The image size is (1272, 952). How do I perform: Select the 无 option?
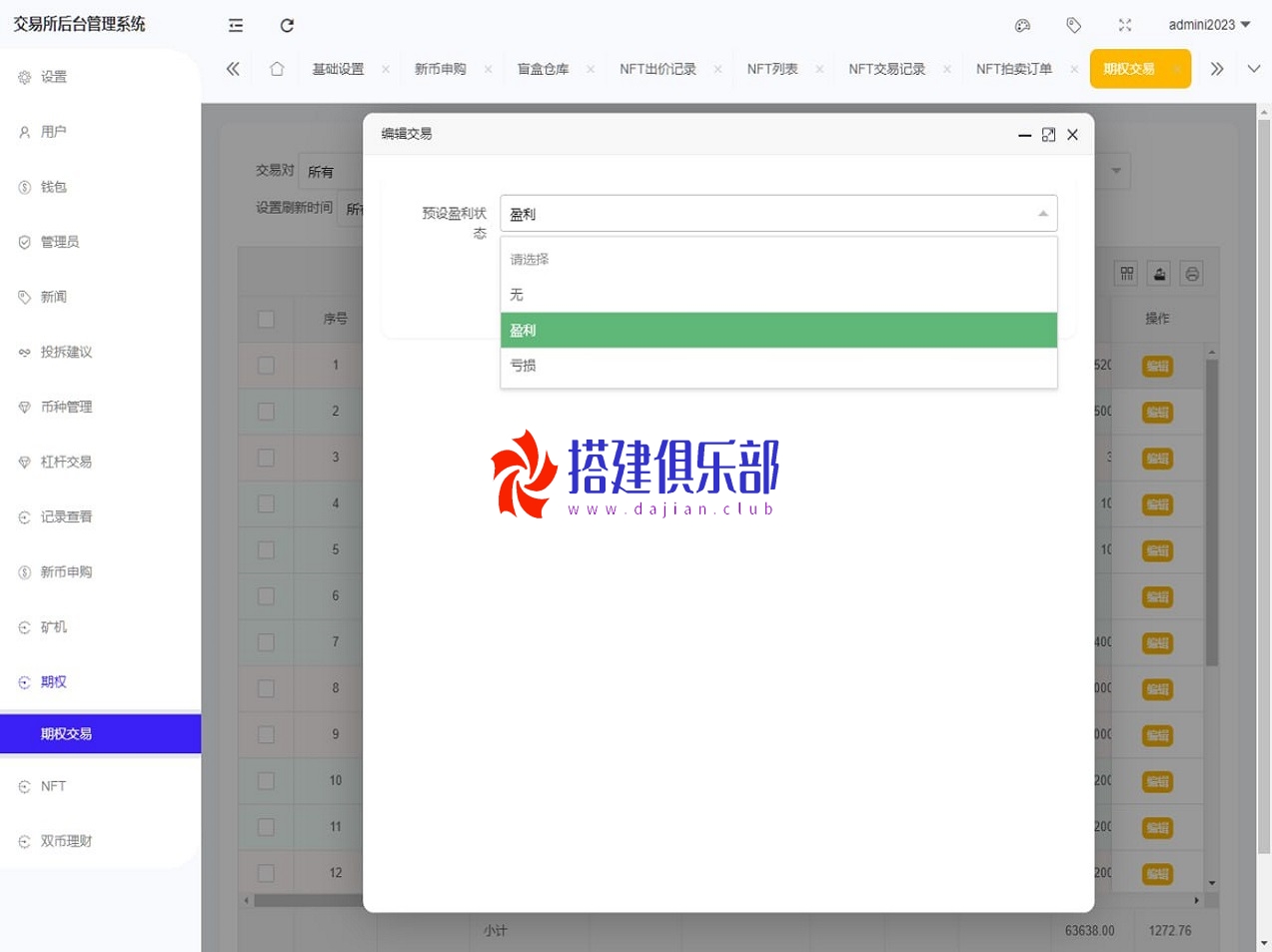coord(778,295)
